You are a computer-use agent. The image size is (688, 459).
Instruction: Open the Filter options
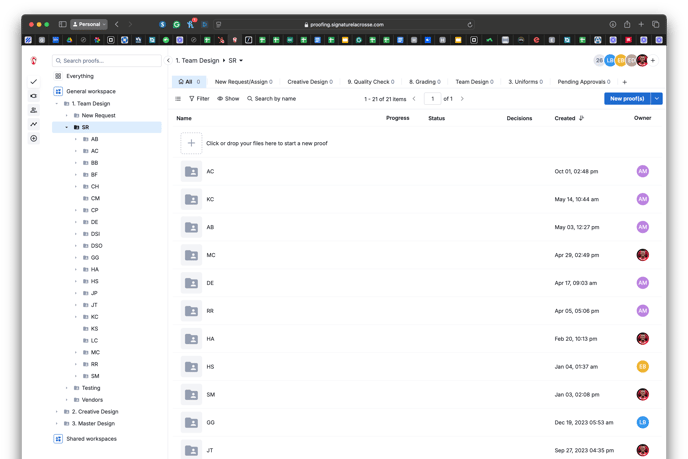pyautogui.click(x=199, y=99)
